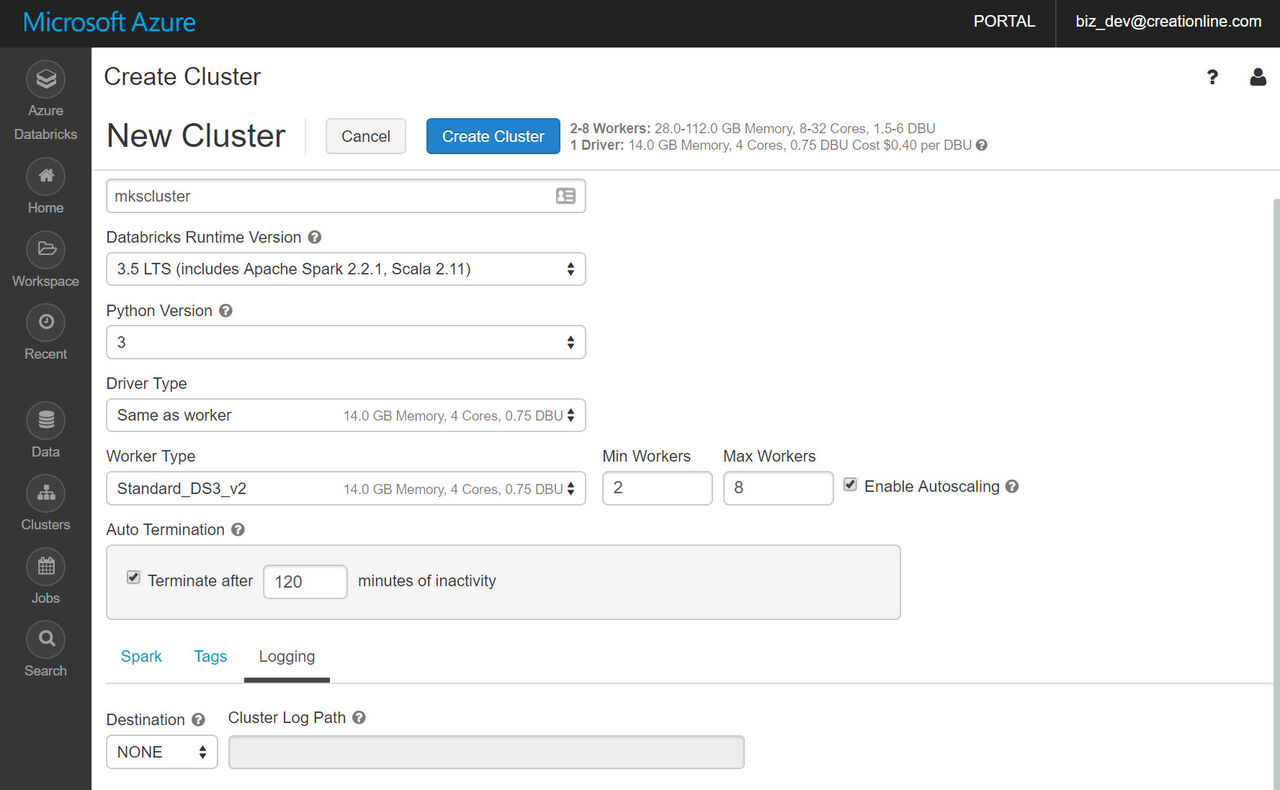
Task: Click Cancel button
Action: [x=366, y=136]
